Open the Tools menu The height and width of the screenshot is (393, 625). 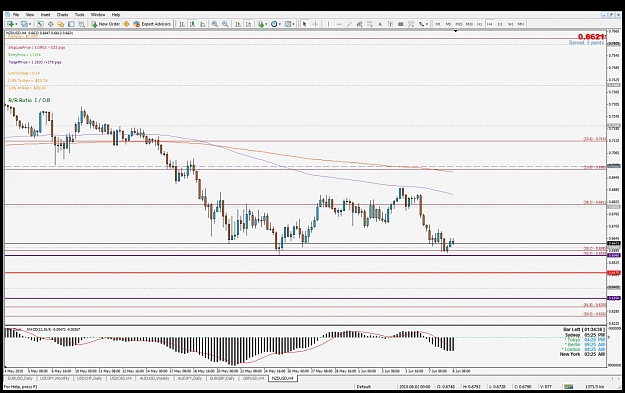pos(80,15)
